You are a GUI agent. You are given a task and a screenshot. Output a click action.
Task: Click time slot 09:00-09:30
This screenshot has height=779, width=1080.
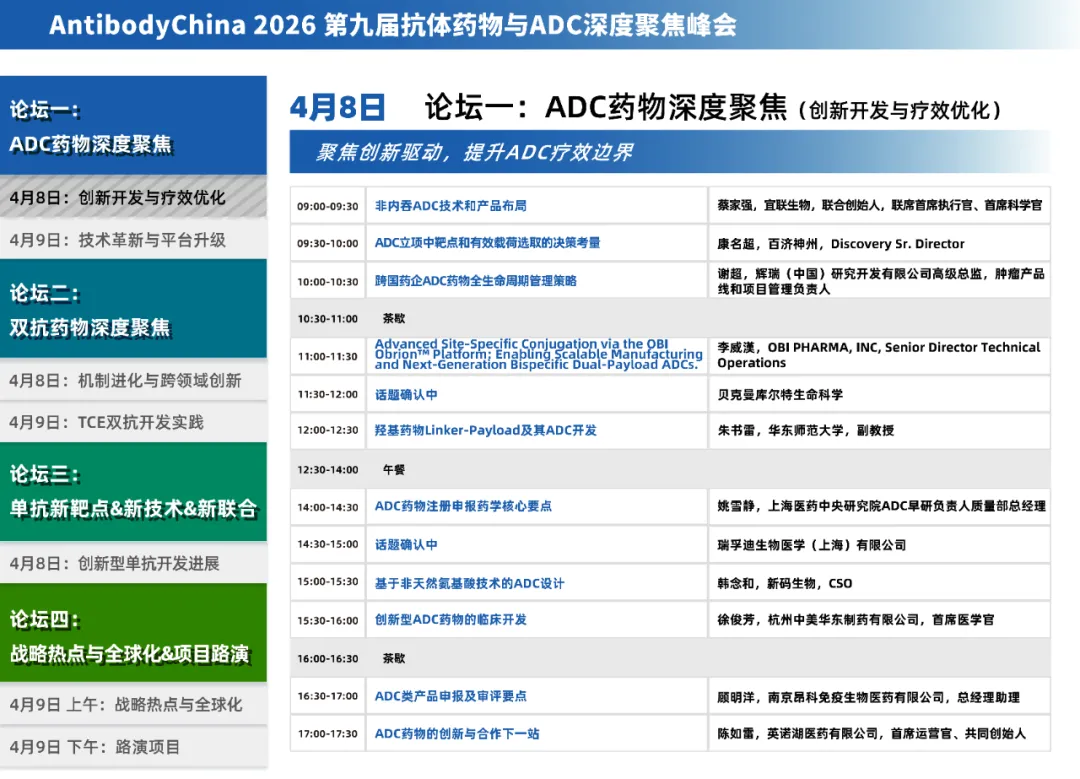click(328, 206)
